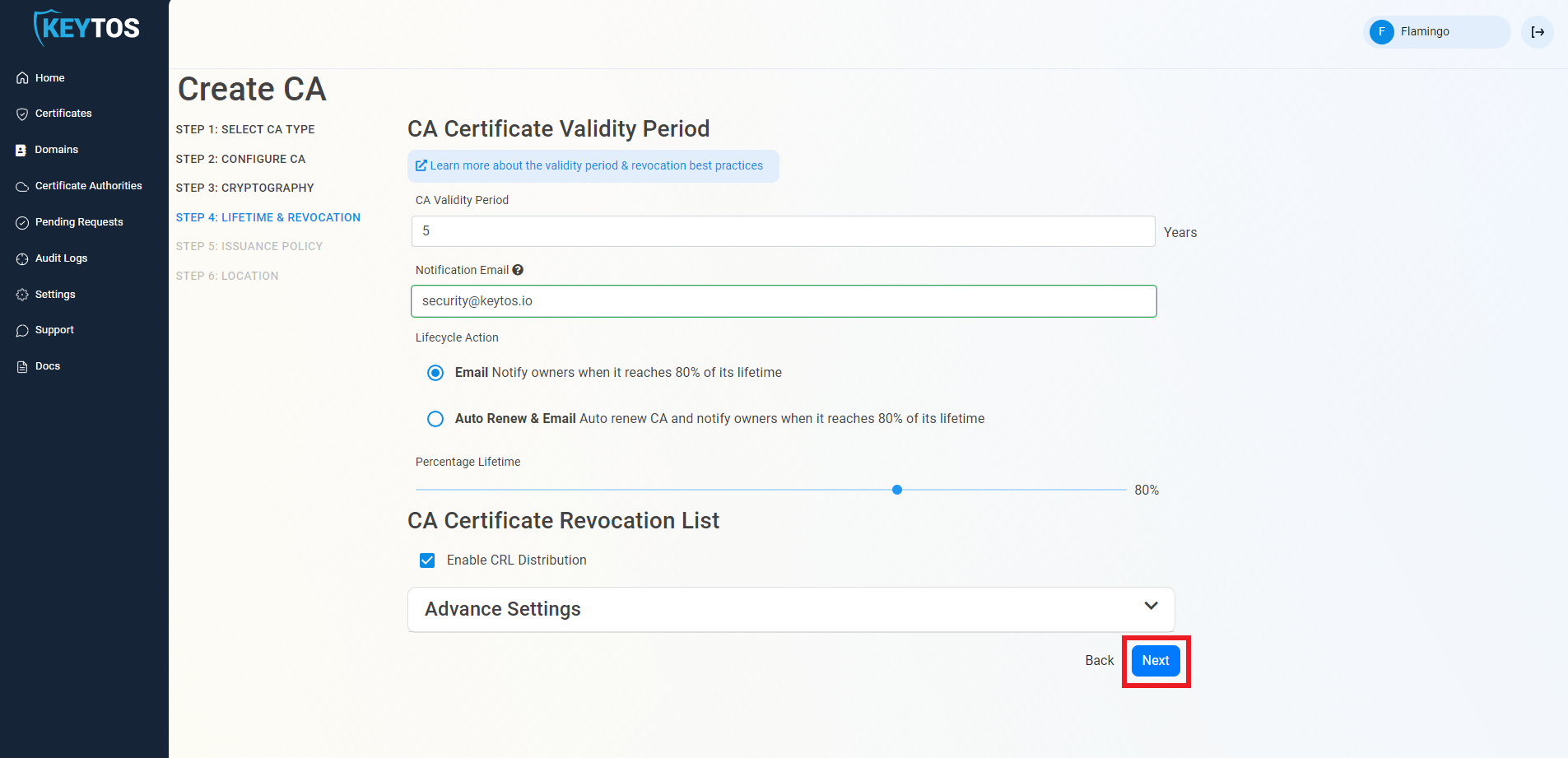Image resolution: width=1568 pixels, height=758 pixels.
Task: Expand the Advance Settings panel
Action: [791, 609]
